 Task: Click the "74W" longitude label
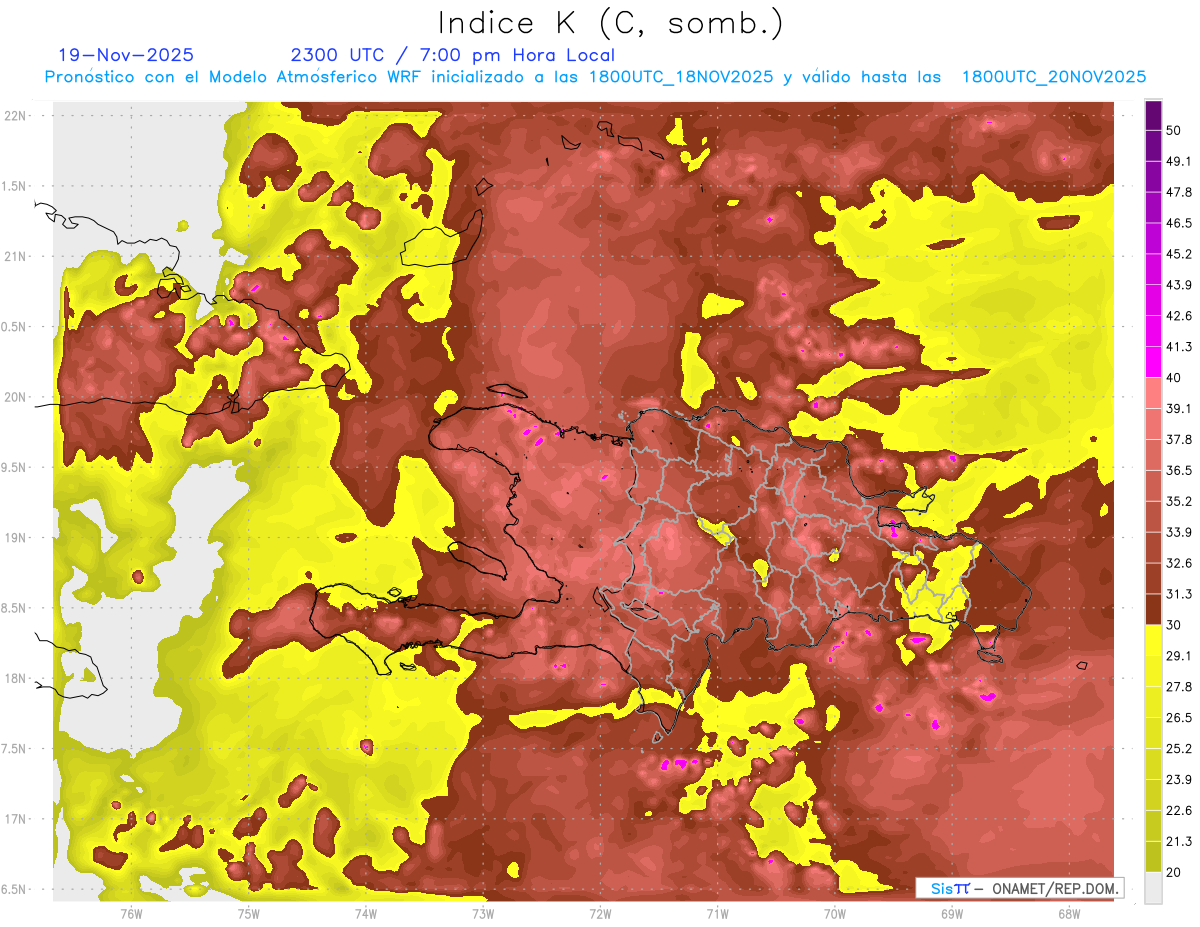(x=366, y=913)
